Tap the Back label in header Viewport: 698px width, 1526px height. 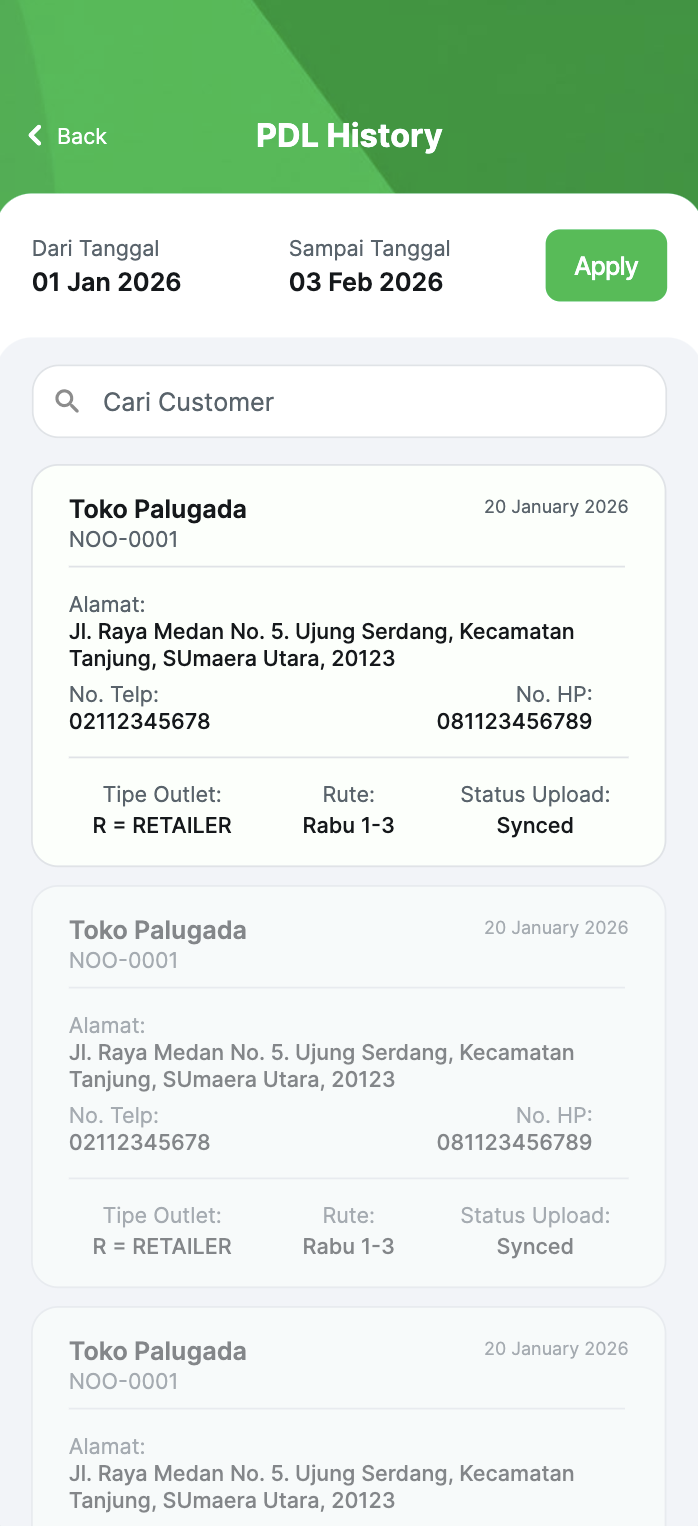click(x=82, y=137)
